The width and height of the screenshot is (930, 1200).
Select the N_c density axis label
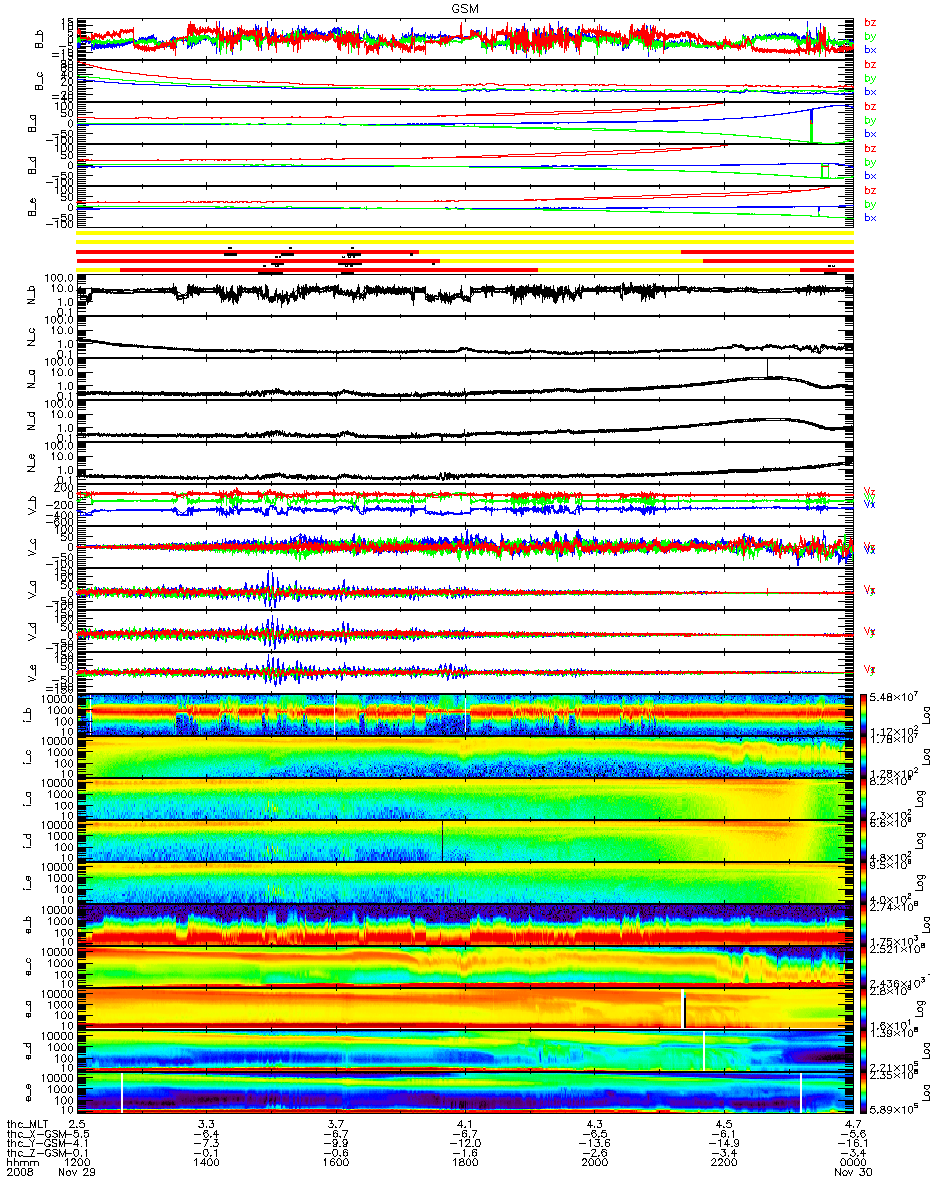pos(30,337)
